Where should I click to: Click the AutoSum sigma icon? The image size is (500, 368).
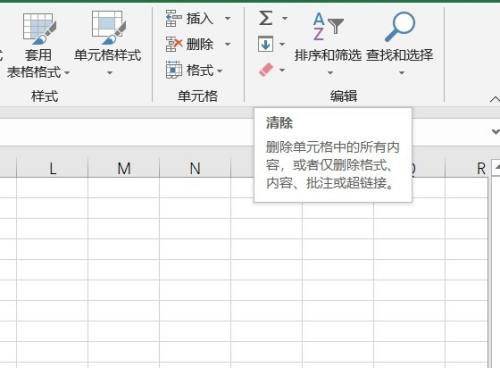pos(266,18)
